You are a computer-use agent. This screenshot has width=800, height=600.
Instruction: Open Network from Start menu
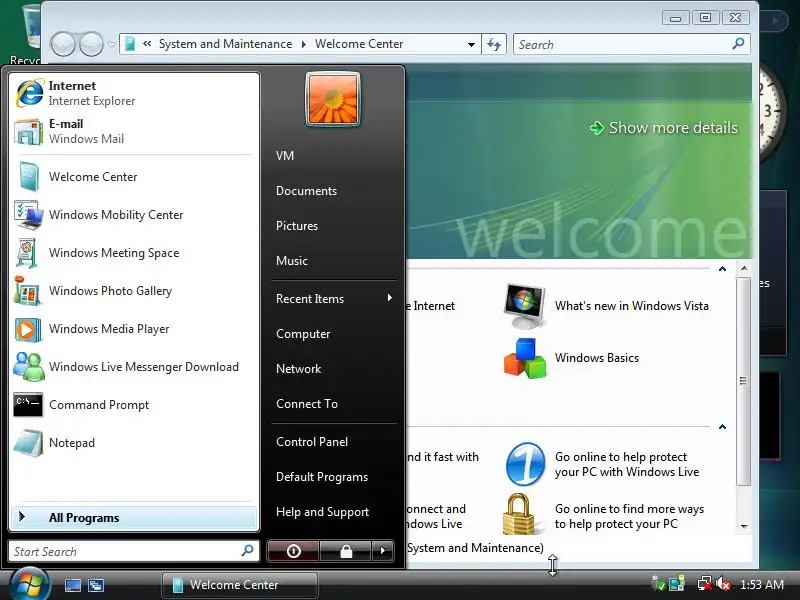[x=334, y=369]
